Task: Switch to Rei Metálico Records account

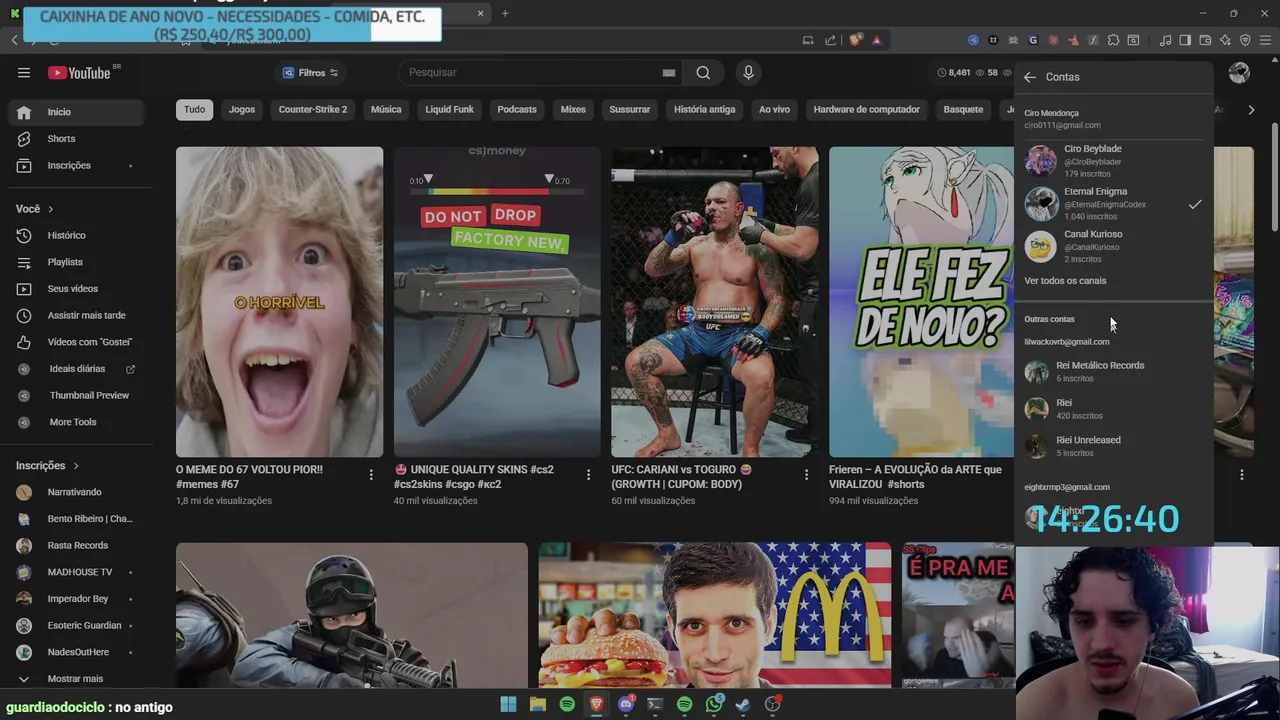Action: coord(1113,372)
